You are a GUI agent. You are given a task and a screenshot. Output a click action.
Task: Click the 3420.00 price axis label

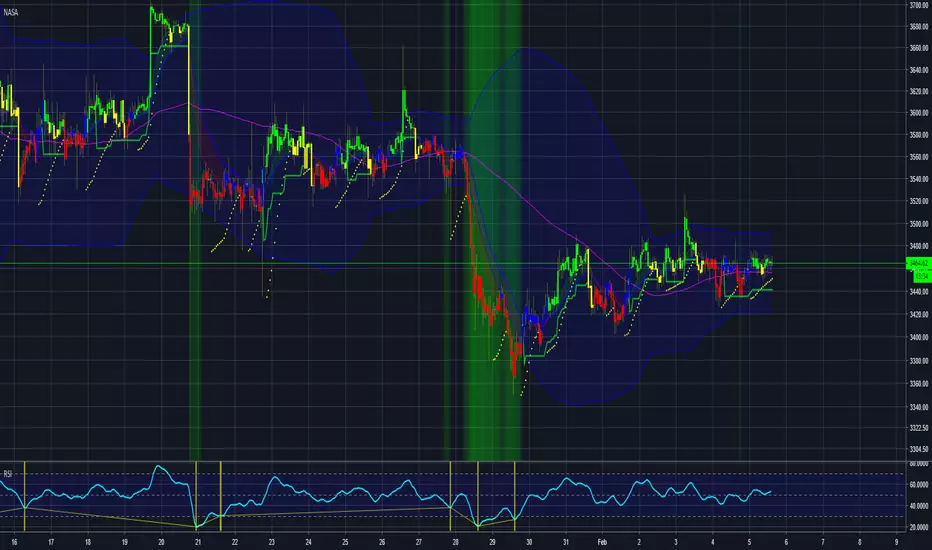[x=919, y=315]
